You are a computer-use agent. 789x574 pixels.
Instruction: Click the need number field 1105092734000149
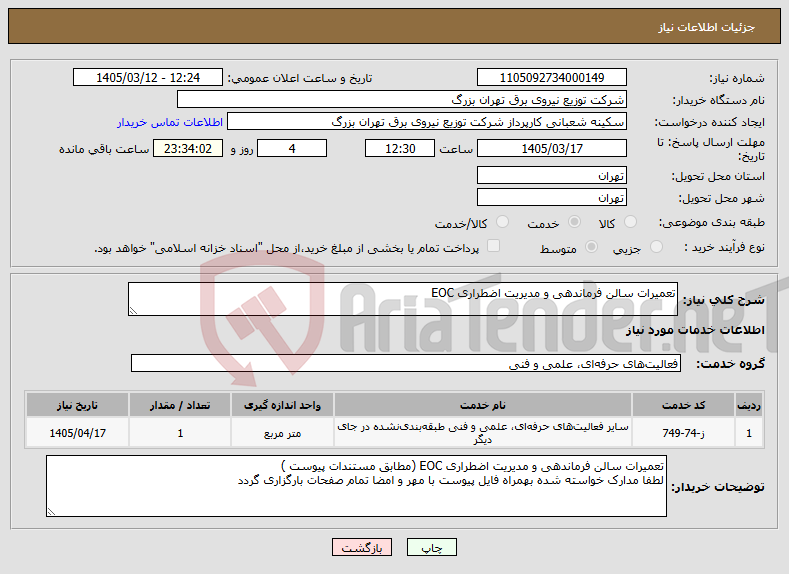(551, 77)
